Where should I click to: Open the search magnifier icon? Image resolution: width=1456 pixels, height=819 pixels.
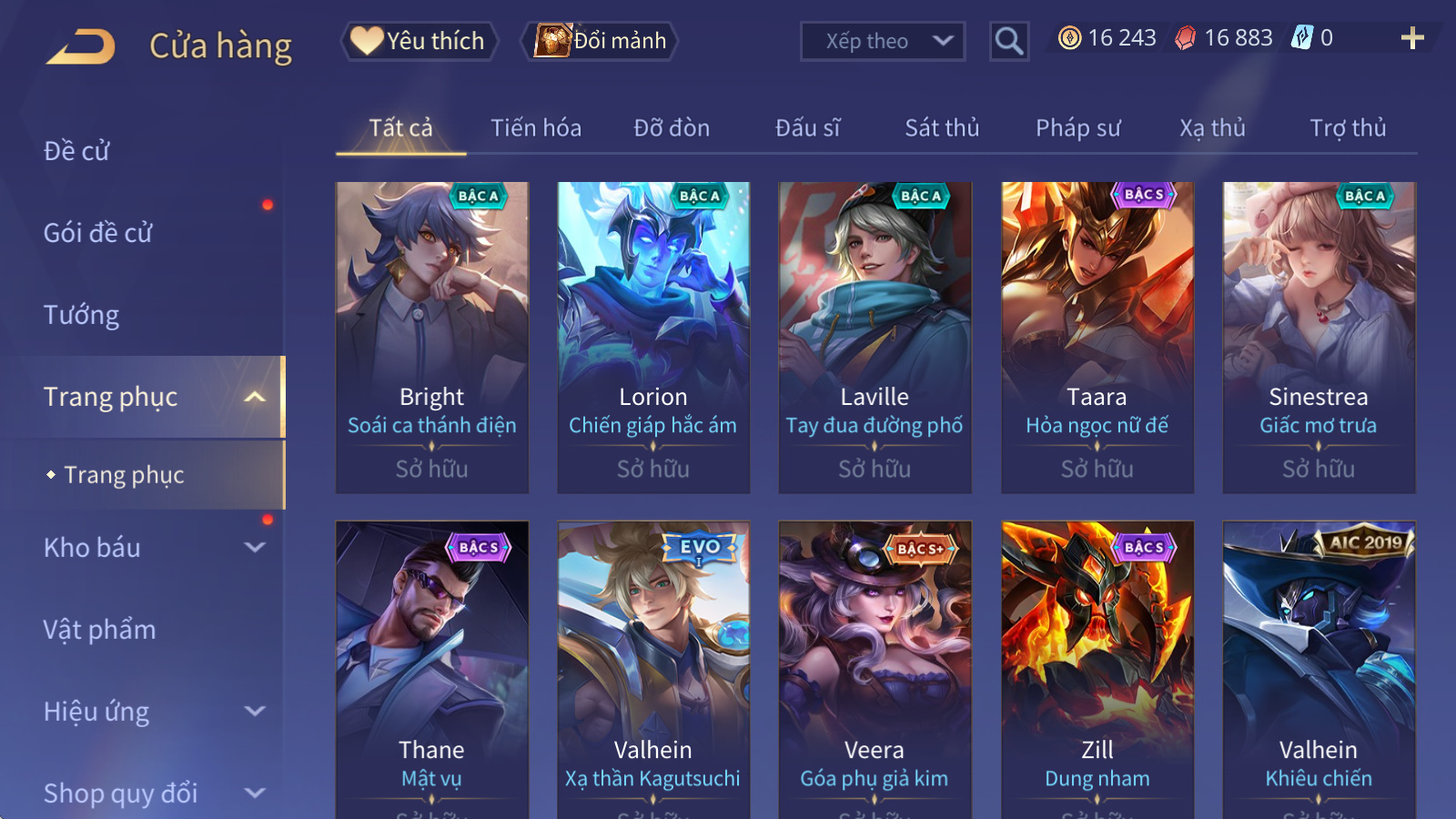tap(1009, 41)
